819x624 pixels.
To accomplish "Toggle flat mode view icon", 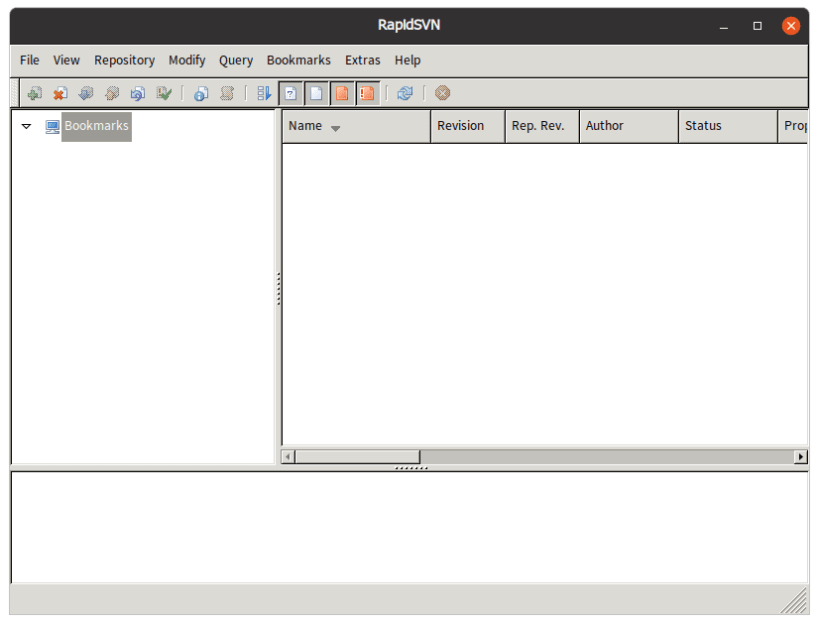I will (x=264, y=93).
